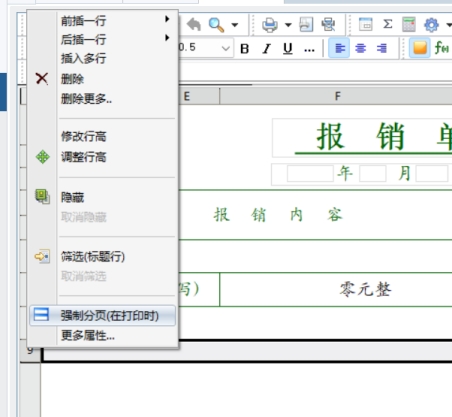Click the calendar window toolbar icon

[x=366, y=24]
